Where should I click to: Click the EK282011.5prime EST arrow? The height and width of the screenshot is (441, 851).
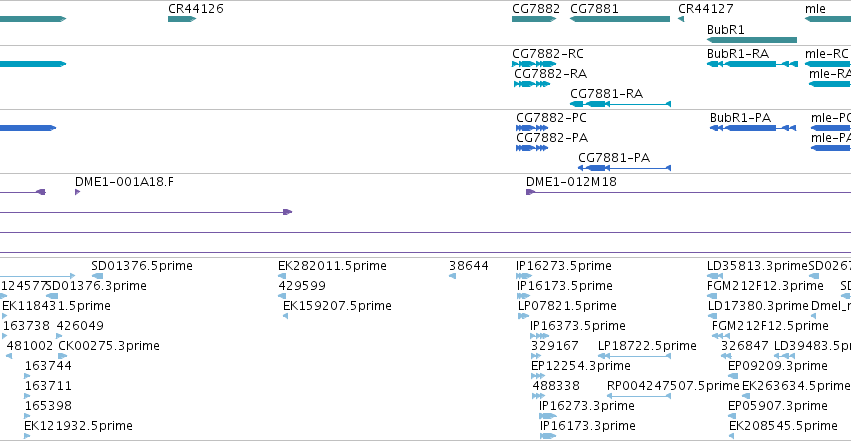coord(282,276)
